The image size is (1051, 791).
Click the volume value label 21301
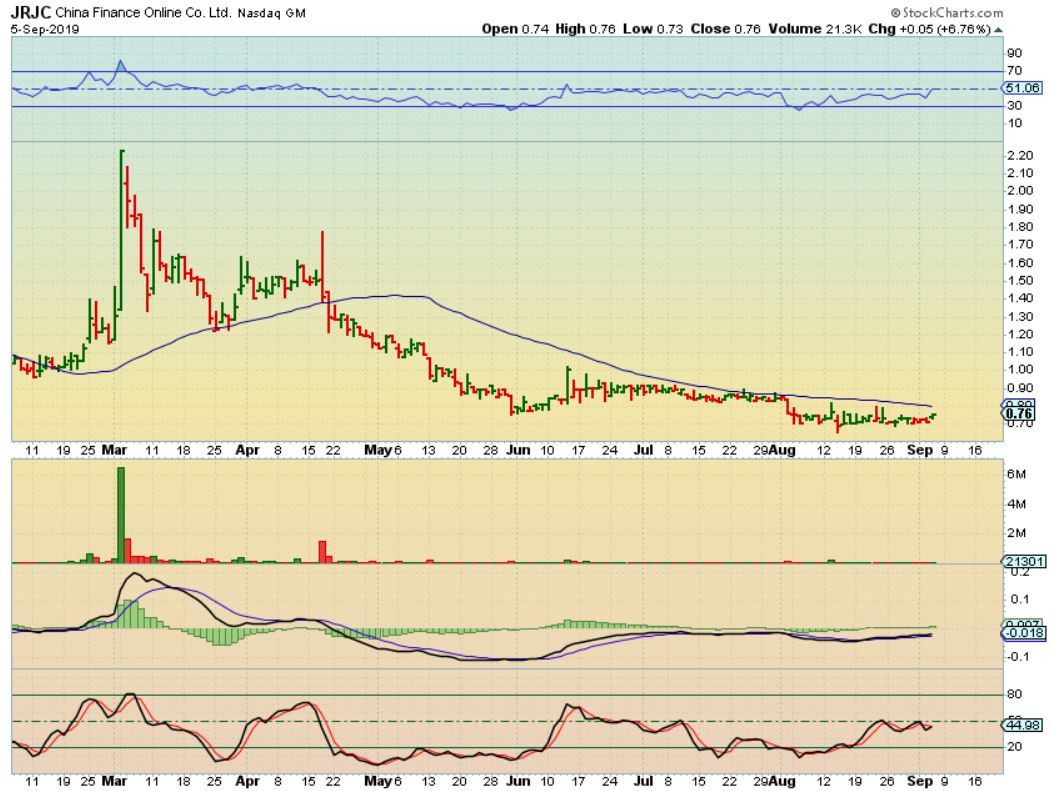point(1022,564)
